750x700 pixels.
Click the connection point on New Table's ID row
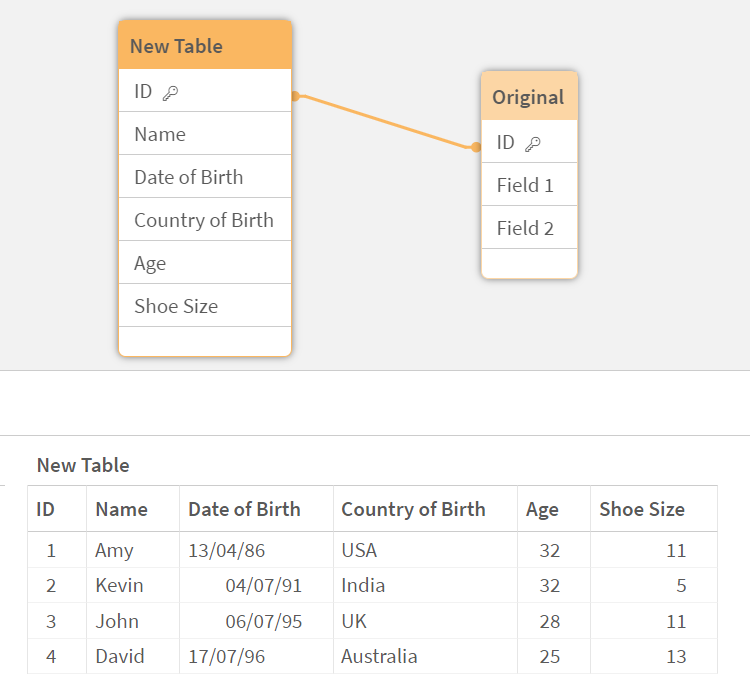pyautogui.click(x=295, y=96)
